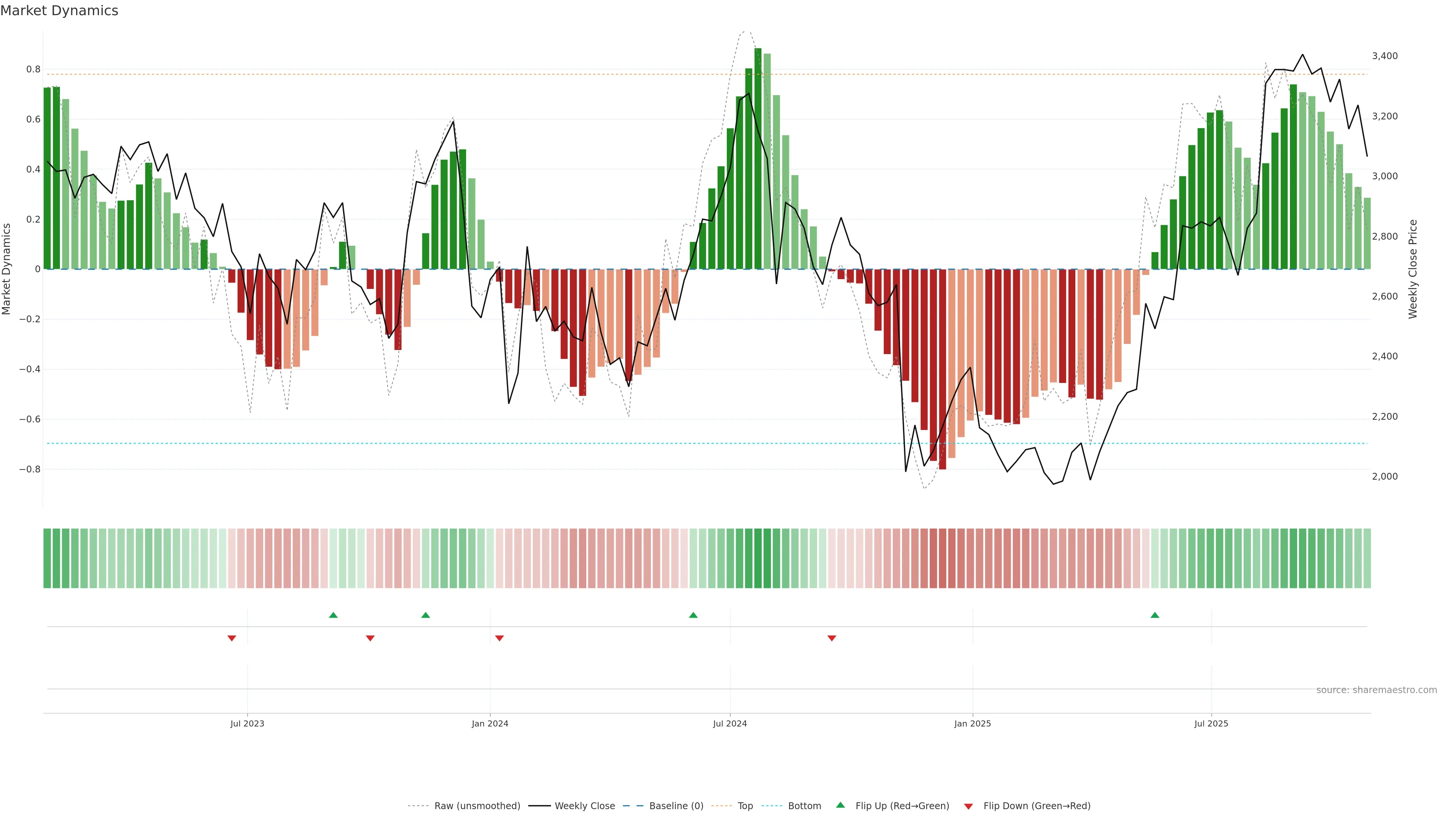The width and height of the screenshot is (1456, 819).
Task: Click the red flip-down marker at Jan 2024
Action: (499, 638)
